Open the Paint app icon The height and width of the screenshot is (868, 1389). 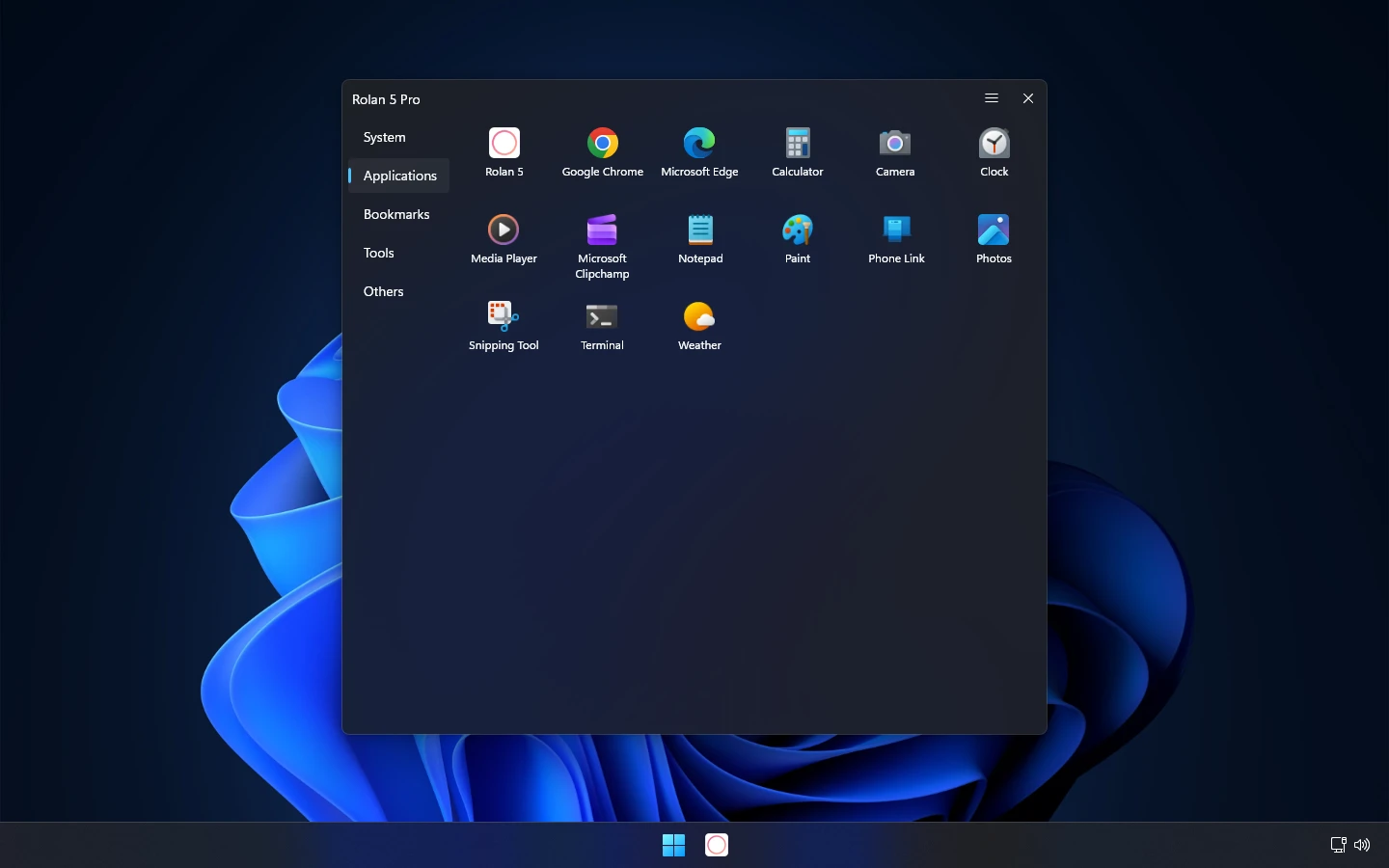click(798, 230)
